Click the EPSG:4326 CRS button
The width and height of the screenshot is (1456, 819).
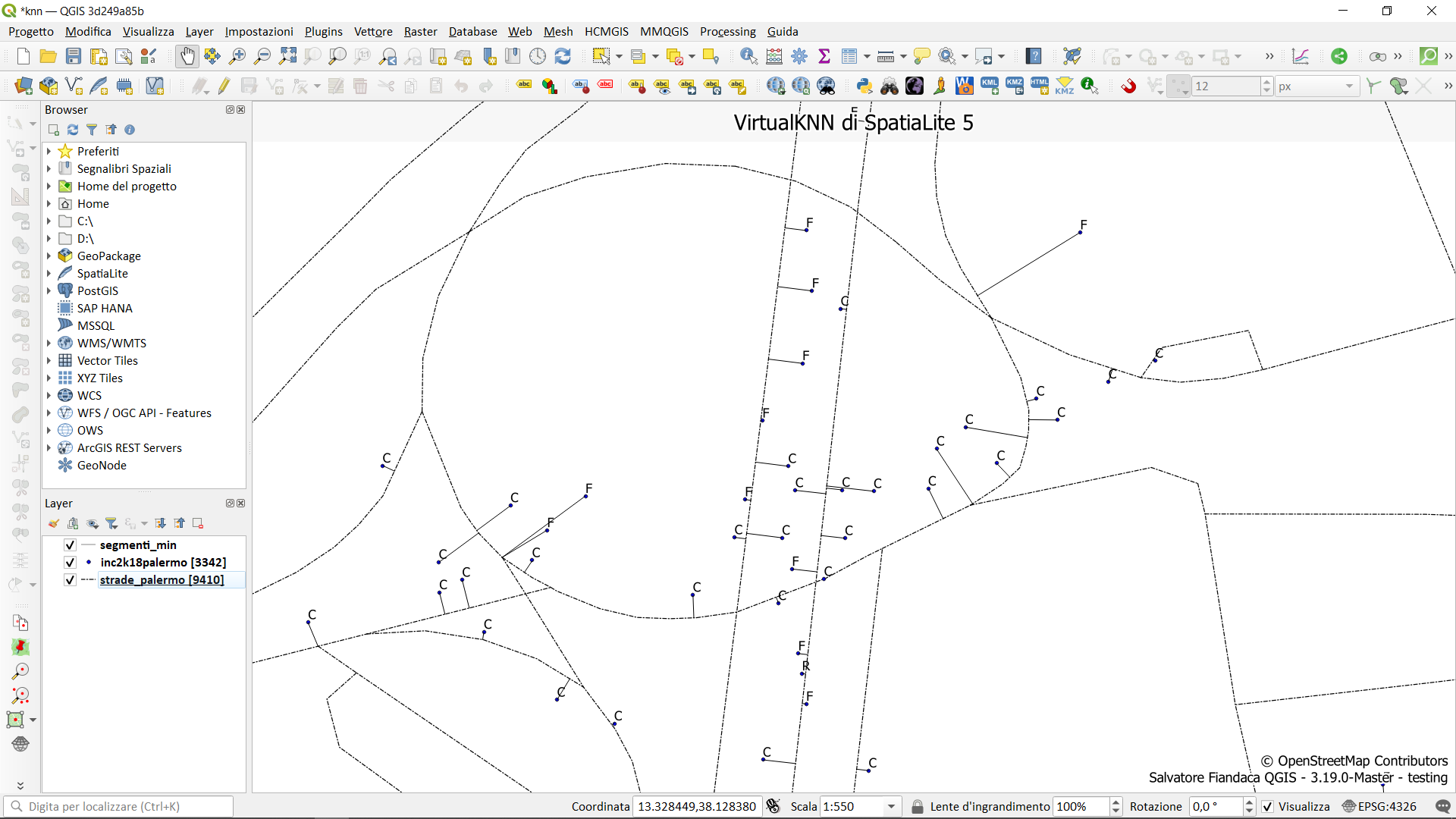1379,807
